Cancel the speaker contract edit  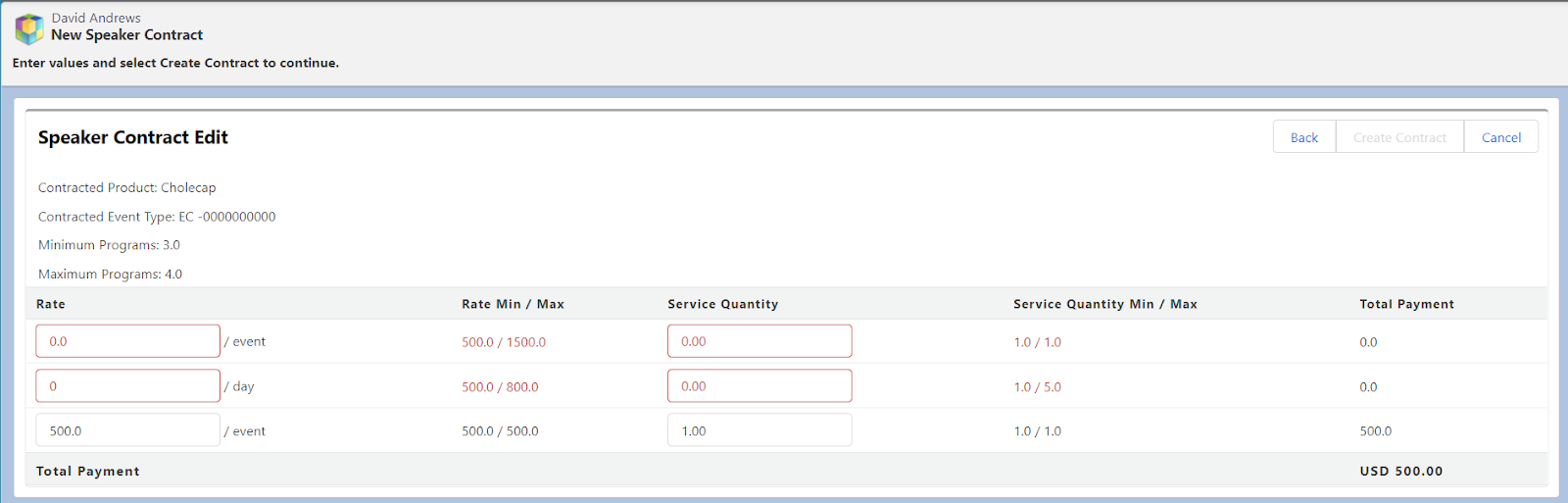[1500, 137]
